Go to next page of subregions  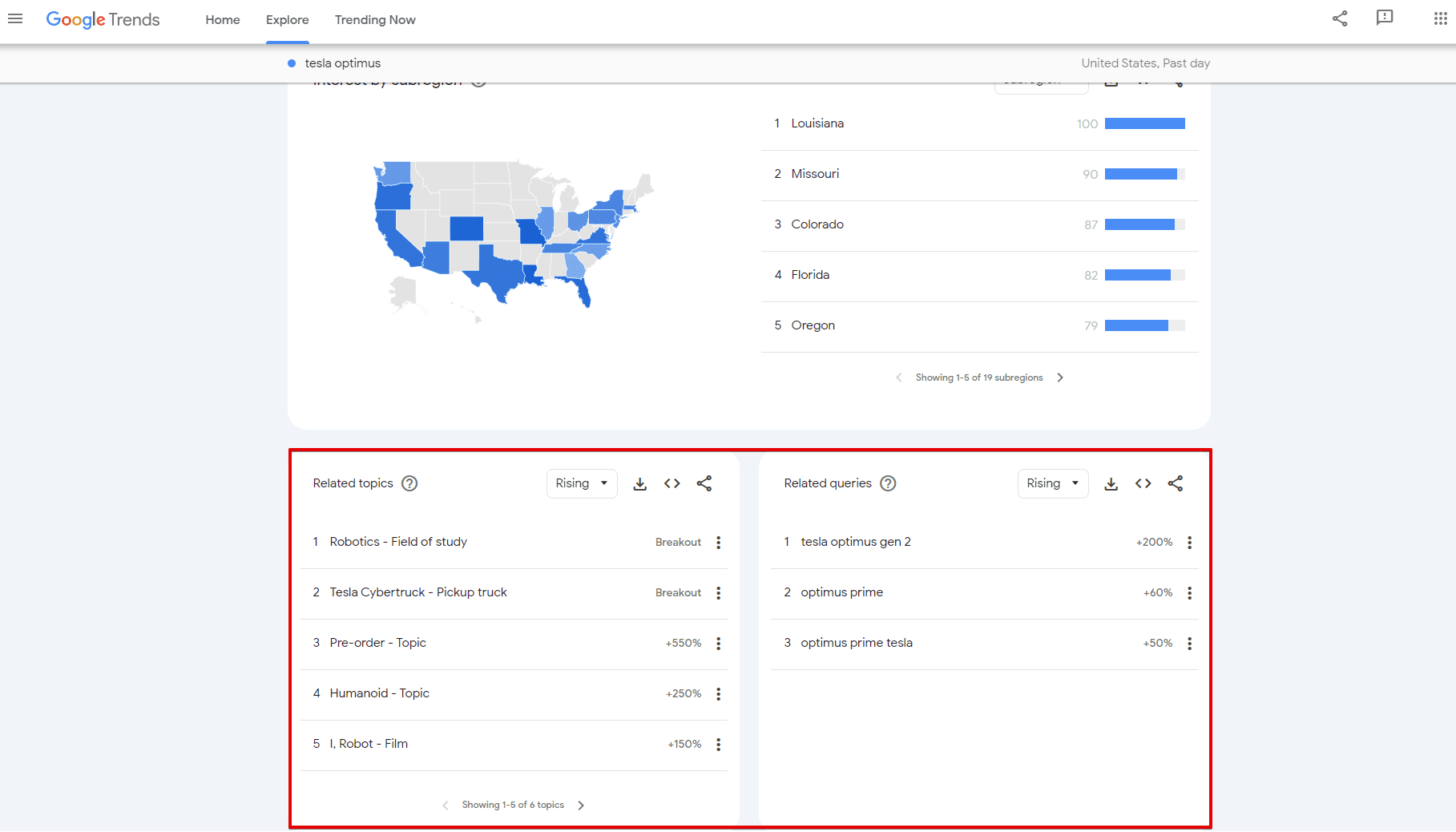click(1060, 378)
